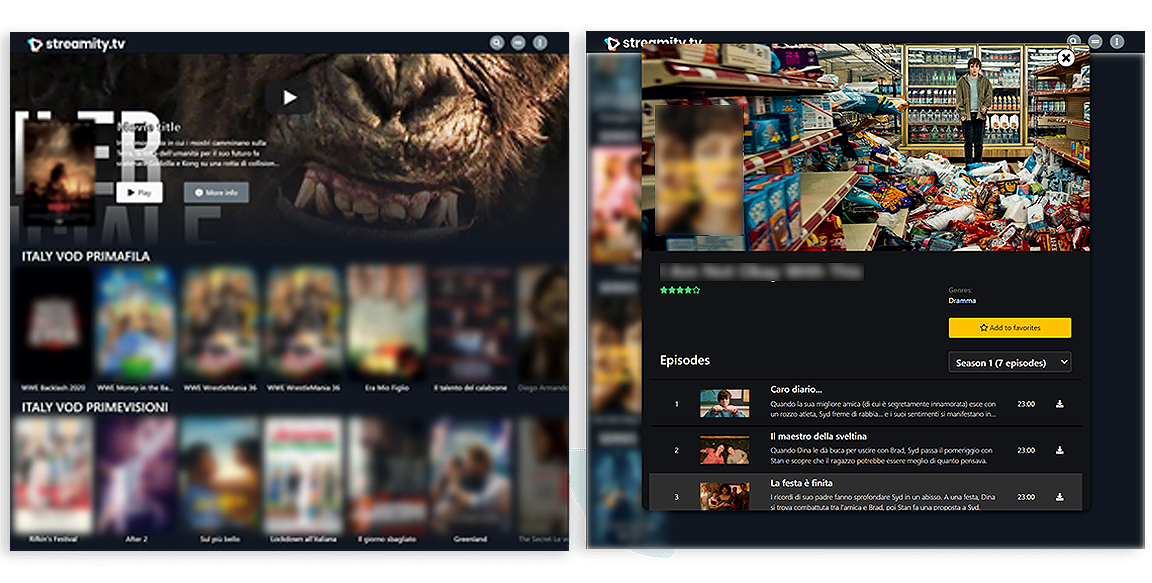This screenshot has height=583, width=1152.
Task: Close the series detail popup
Action: point(1066,58)
